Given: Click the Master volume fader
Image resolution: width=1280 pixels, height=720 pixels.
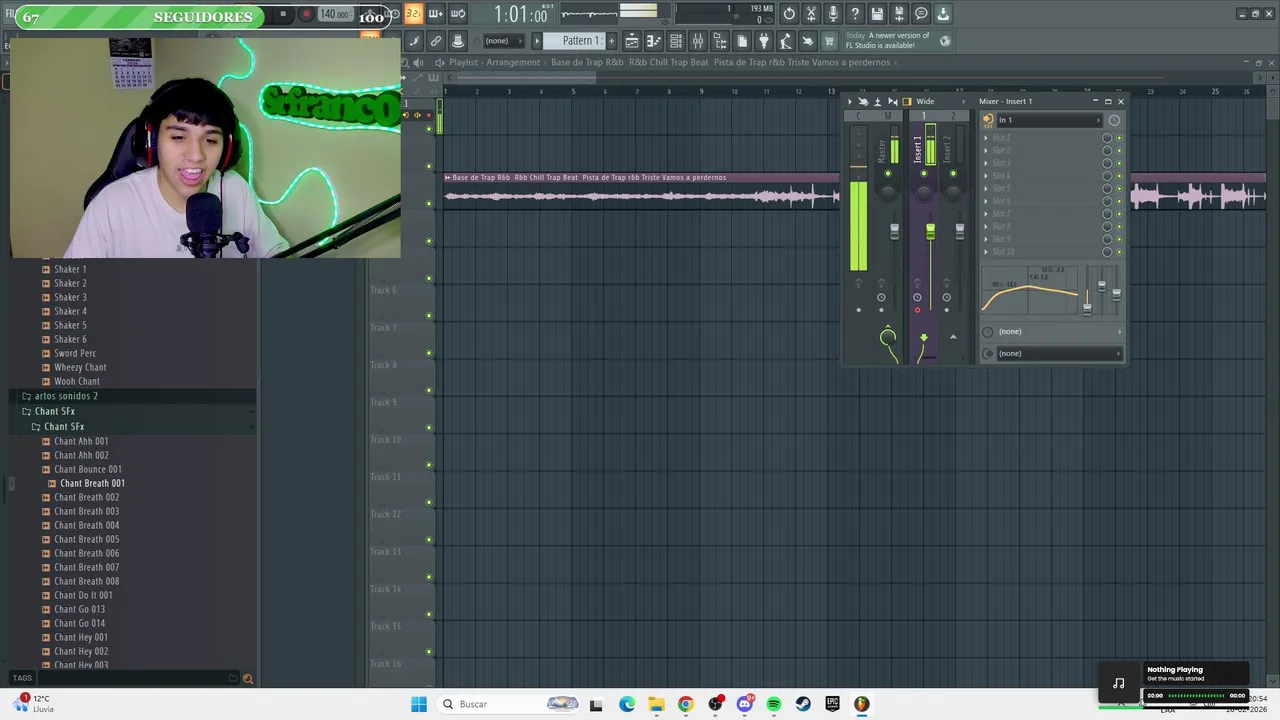Looking at the screenshot, I should coord(894,231).
